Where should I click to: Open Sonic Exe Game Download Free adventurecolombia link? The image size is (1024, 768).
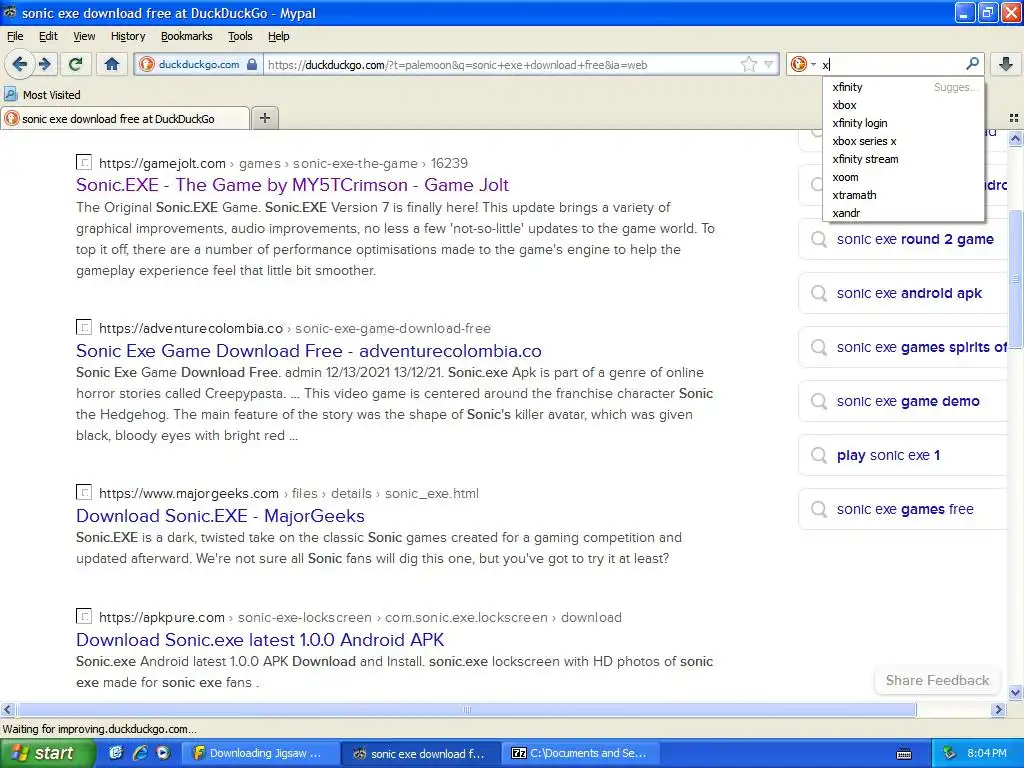(x=308, y=351)
